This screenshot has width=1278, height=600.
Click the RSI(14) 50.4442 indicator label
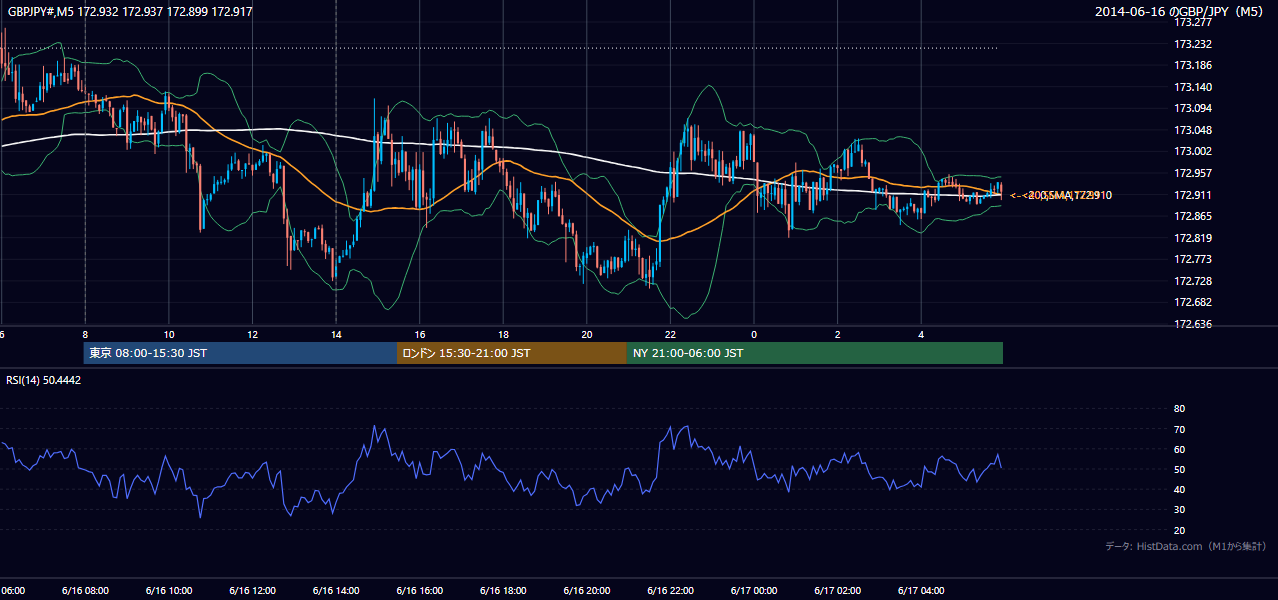44,380
